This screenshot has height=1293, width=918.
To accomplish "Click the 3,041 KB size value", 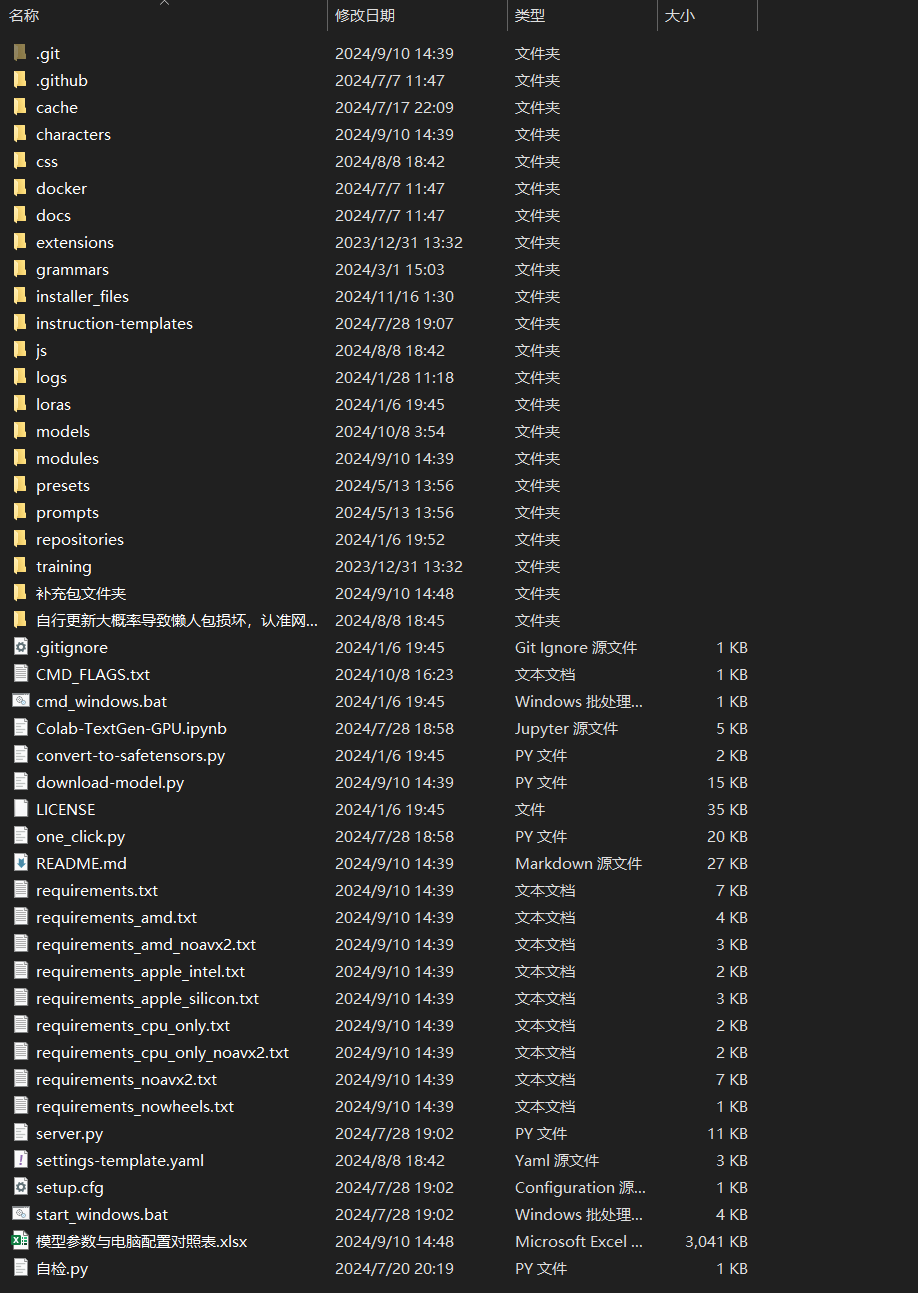I will [x=716, y=1241].
